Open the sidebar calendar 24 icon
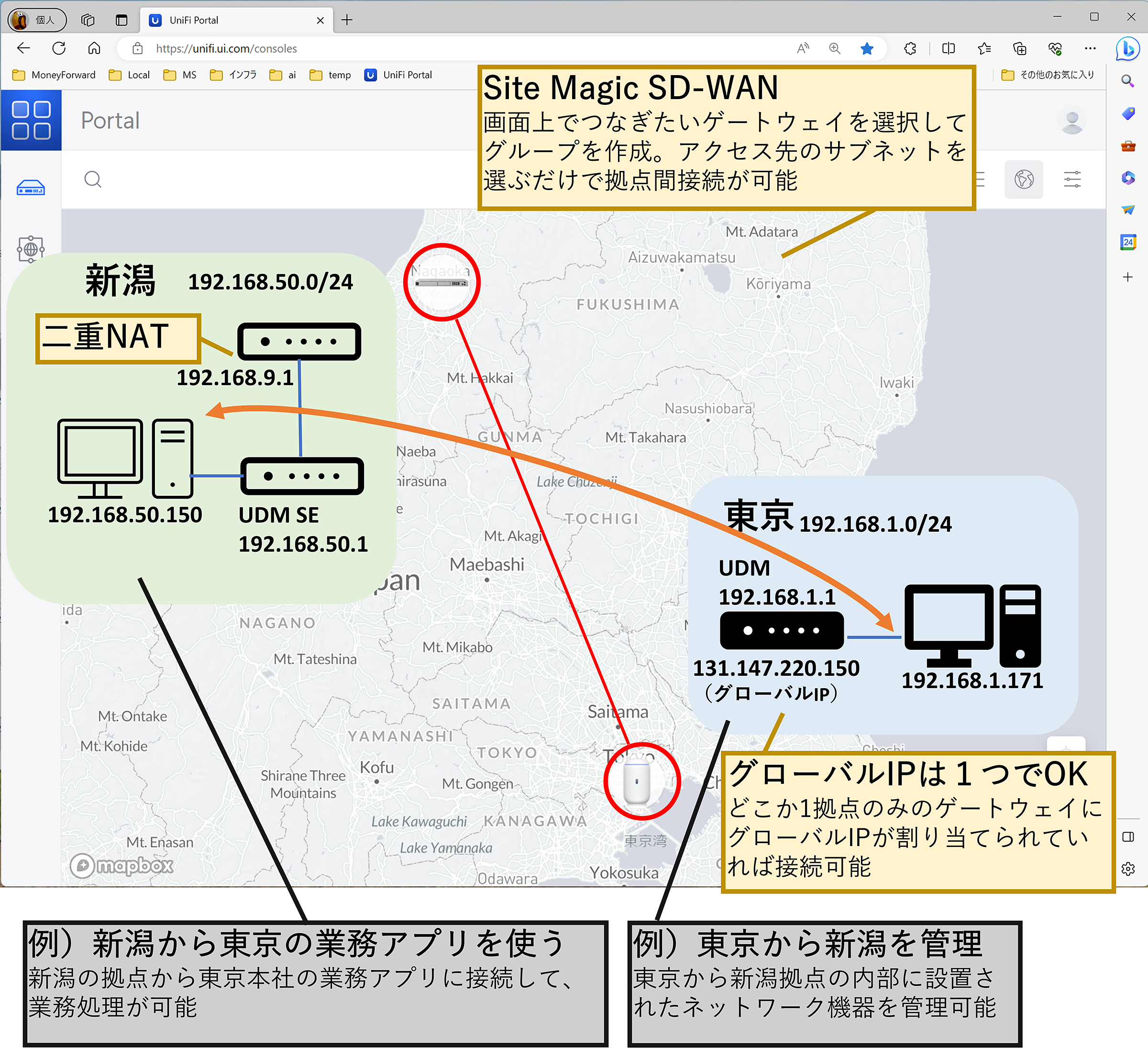This screenshot has height=1060, width=1148. [1128, 242]
